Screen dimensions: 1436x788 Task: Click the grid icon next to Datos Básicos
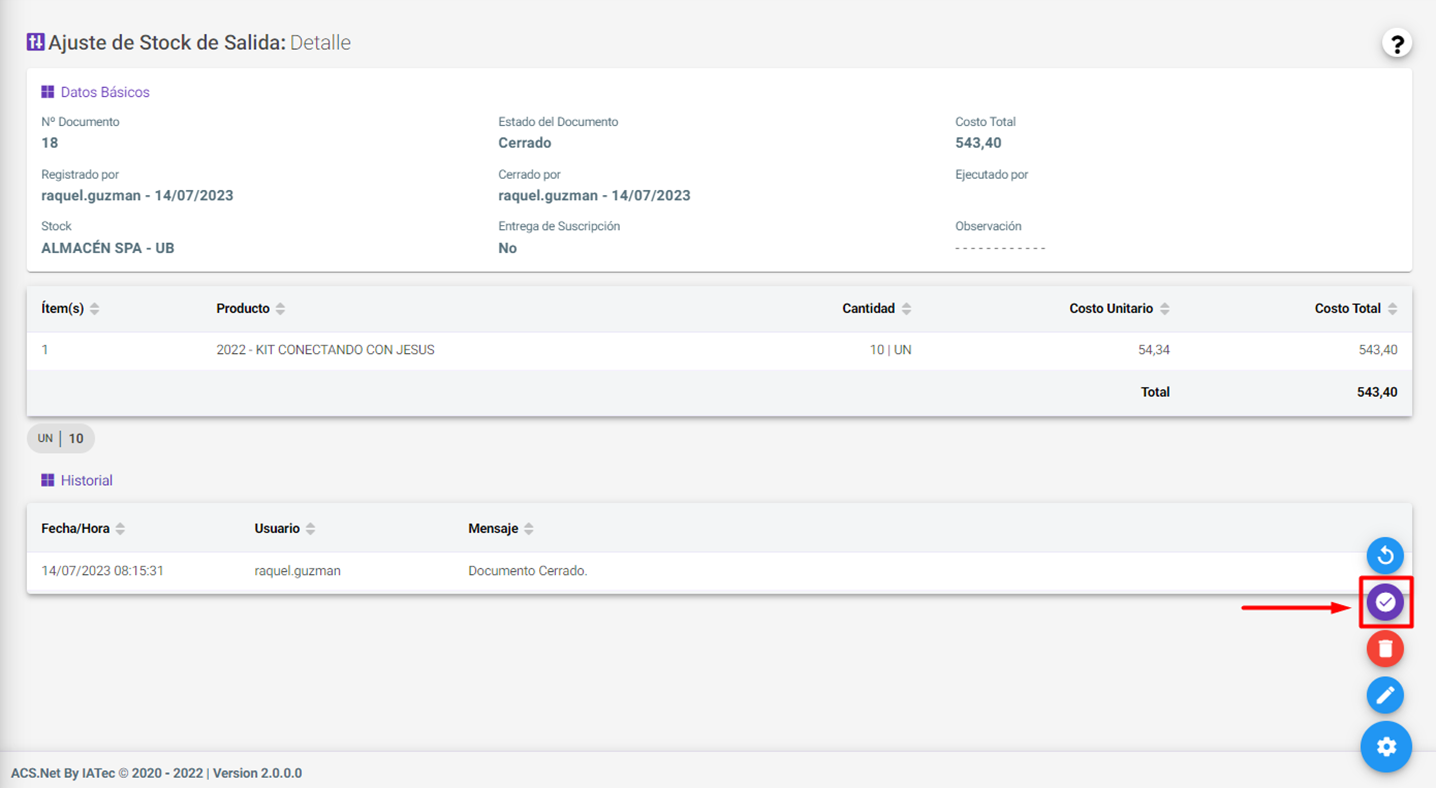click(x=47, y=92)
